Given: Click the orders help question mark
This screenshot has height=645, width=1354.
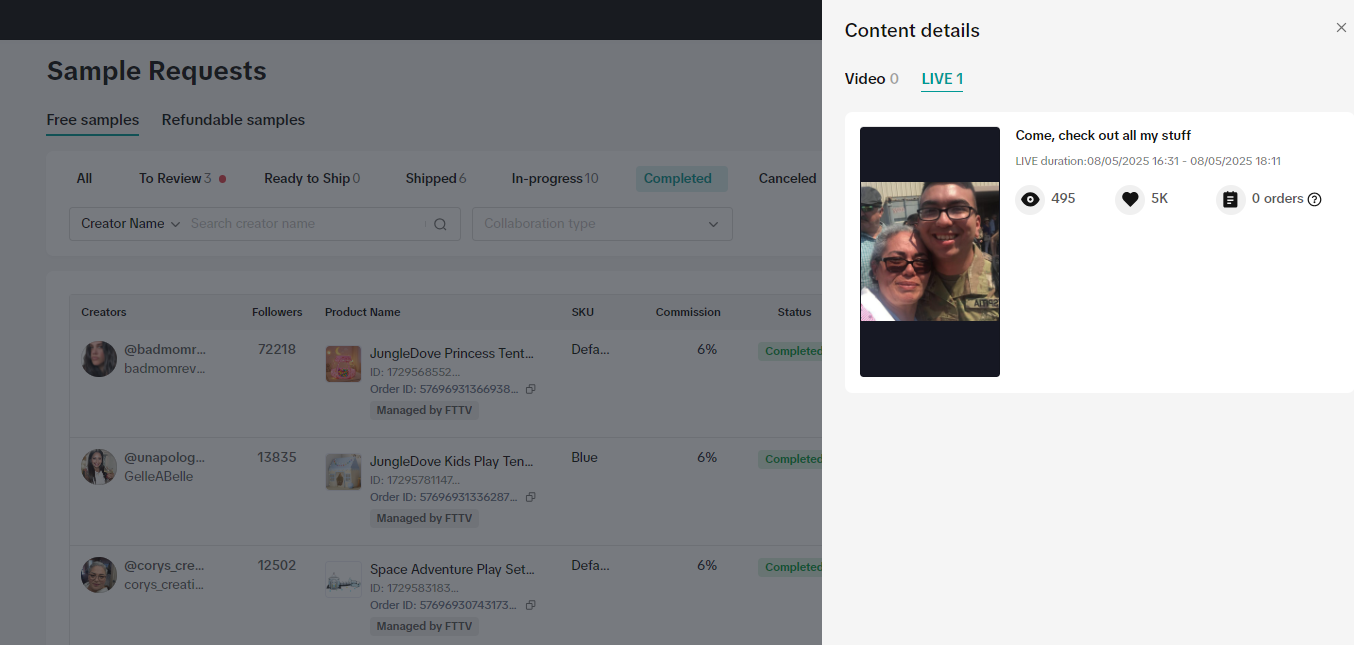Looking at the screenshot, I should 1315,200.
